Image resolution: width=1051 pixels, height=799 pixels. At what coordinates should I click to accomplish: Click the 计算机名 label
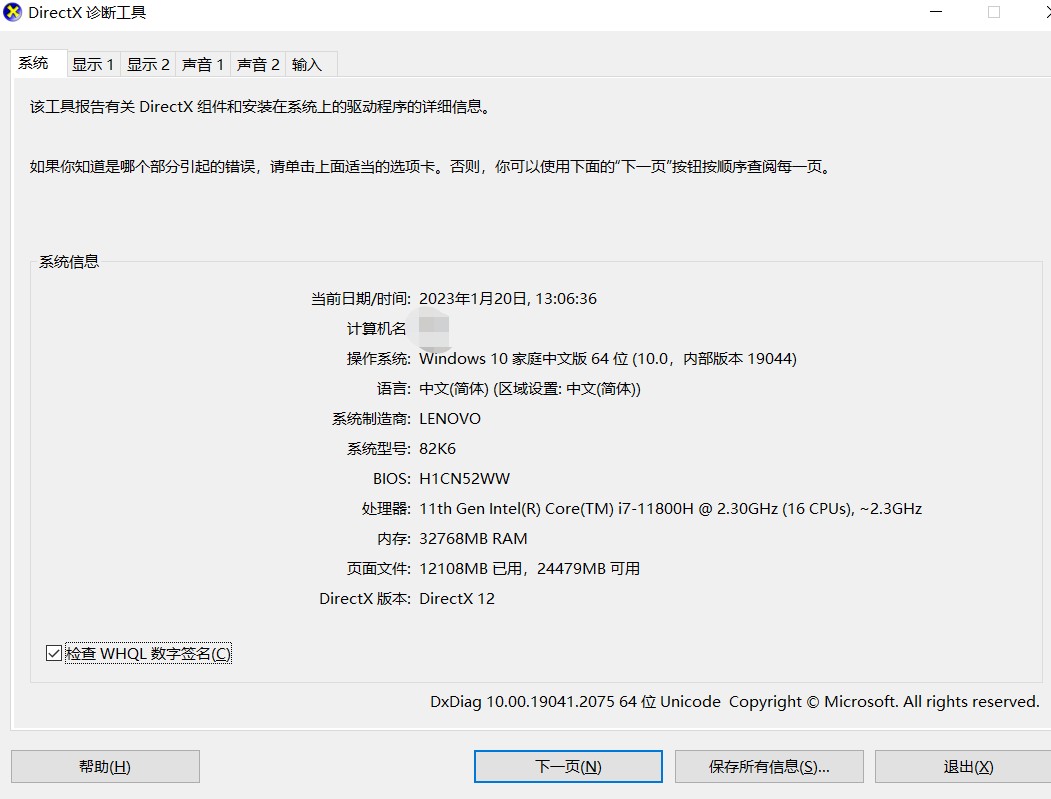coord(377,328)
